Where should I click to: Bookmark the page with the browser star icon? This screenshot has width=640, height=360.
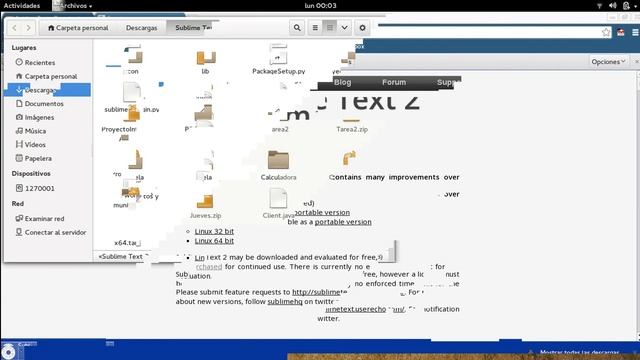tap(606, 32)
